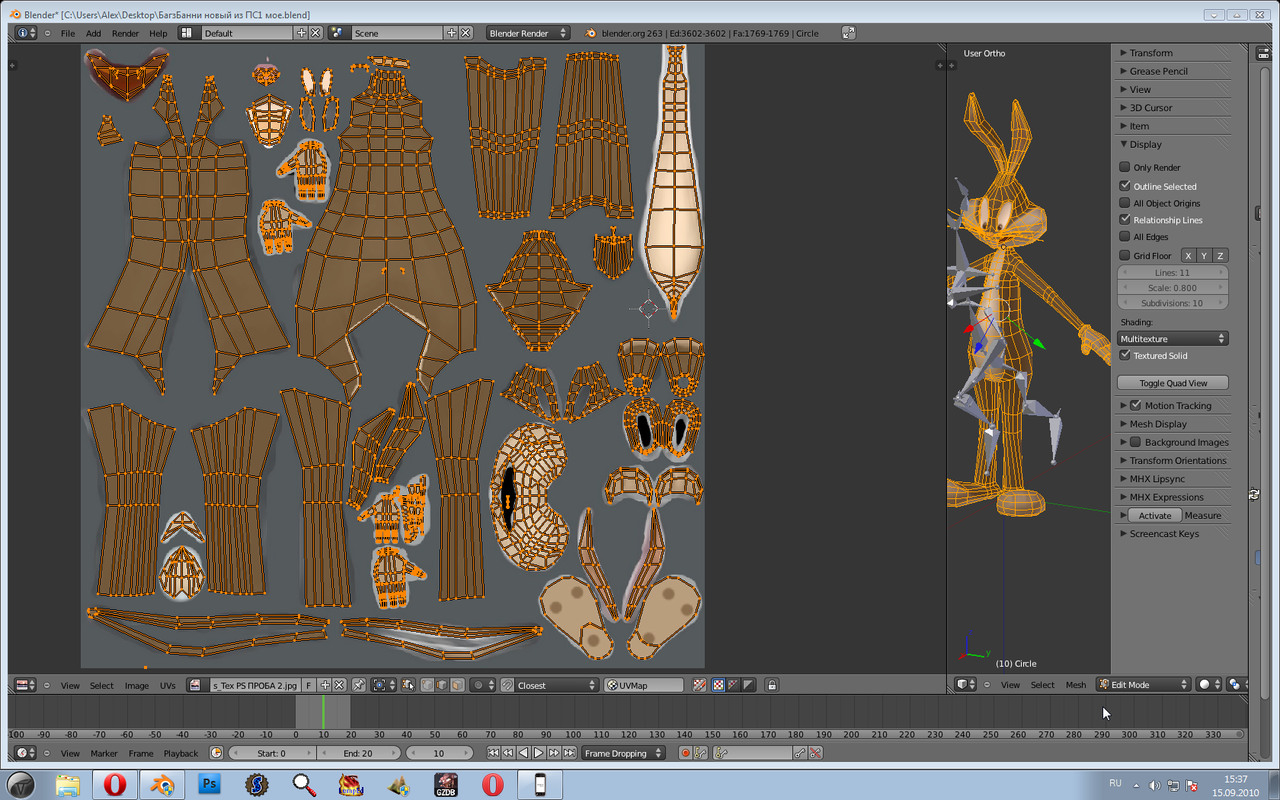The height and width of the screenshot is (800, 1280).
Task: Open the Multitexture shading dropdown
Action: pyautogui.click(x=1173, y=339)
